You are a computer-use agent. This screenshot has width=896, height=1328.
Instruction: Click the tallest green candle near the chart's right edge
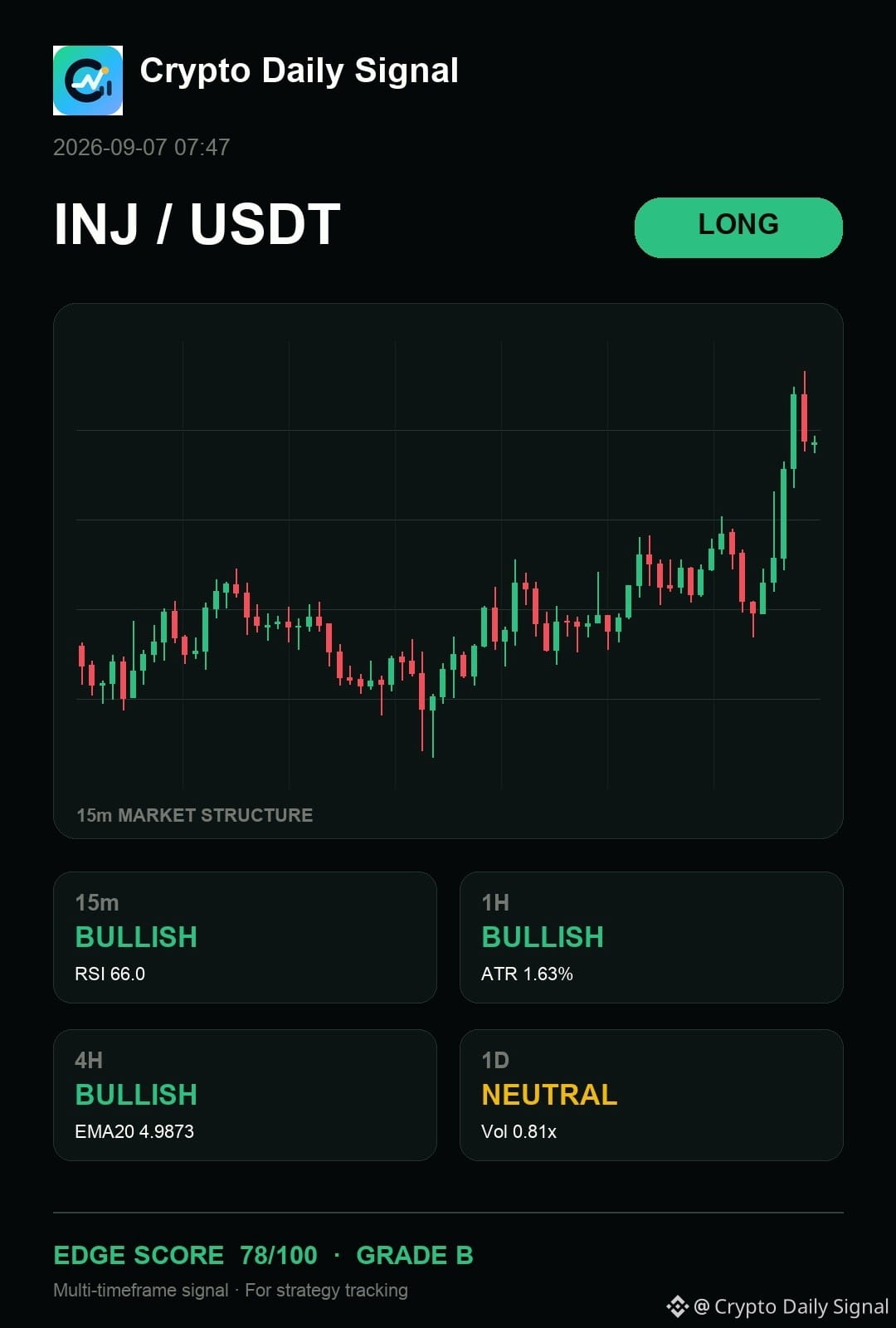pyautogui.click(x=783, y=515)
